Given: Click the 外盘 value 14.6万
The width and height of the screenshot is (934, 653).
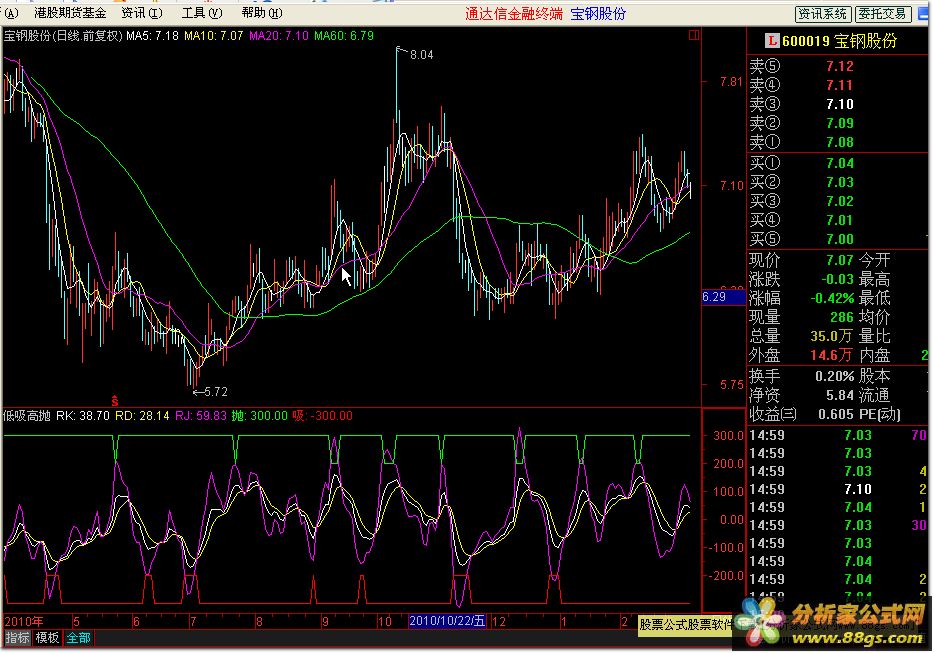Looking at the screenshot, I should coord(832,355).
